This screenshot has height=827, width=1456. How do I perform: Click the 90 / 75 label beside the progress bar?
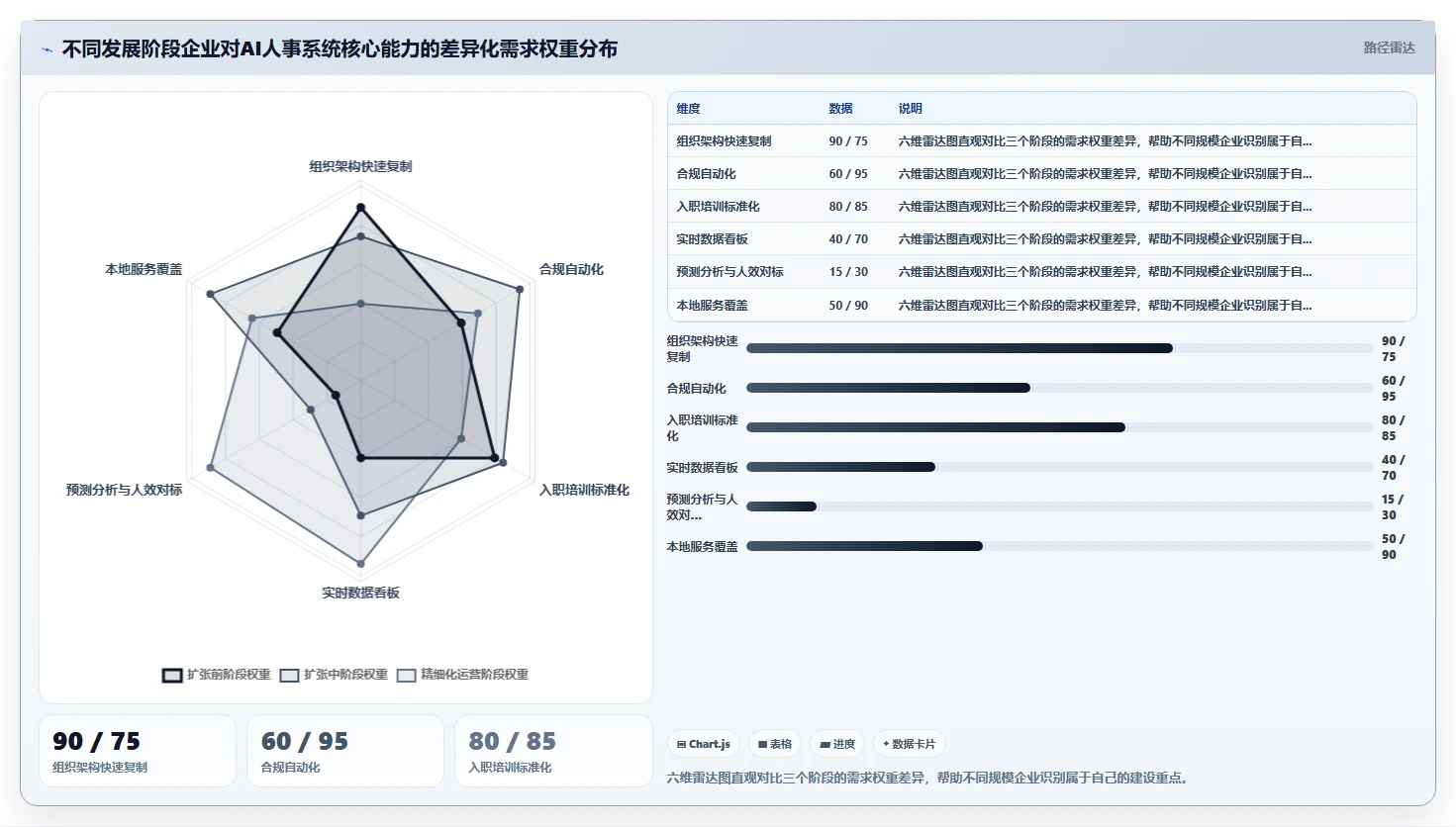click(1394, 348)
